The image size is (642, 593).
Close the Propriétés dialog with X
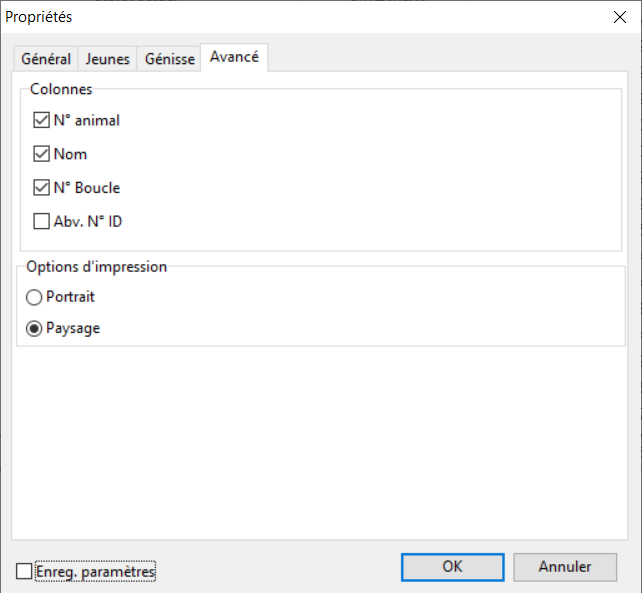tap(617, 17)
